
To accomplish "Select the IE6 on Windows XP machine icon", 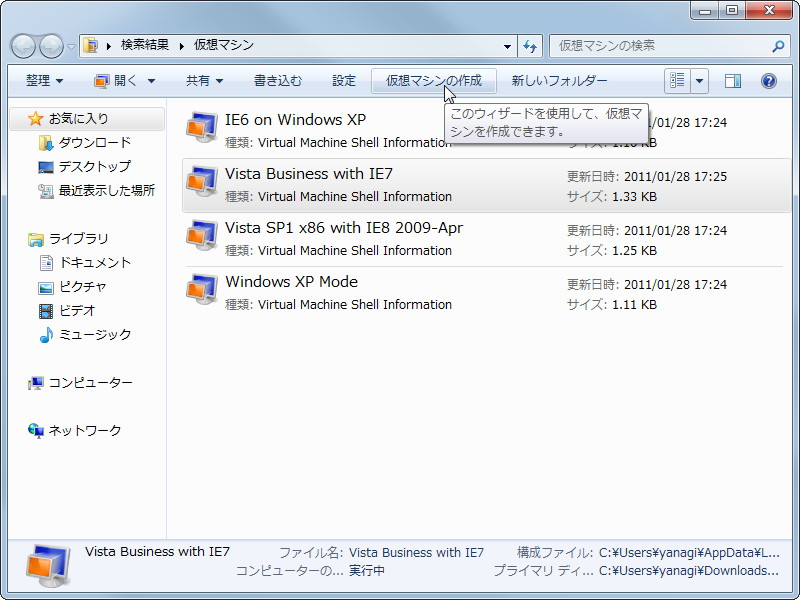I will pyautogui.click(x=203, y=124).
